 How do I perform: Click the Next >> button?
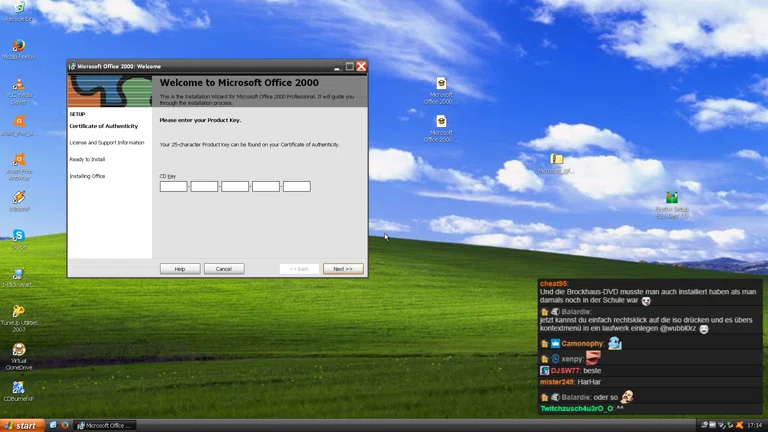(x=343, y=269)
